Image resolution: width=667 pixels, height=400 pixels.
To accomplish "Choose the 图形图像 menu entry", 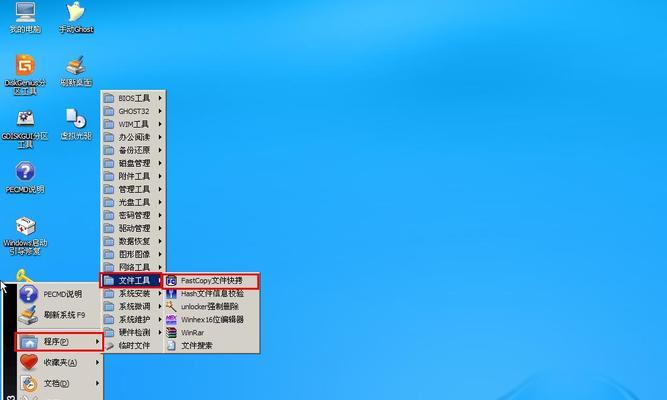I will 134,254.
